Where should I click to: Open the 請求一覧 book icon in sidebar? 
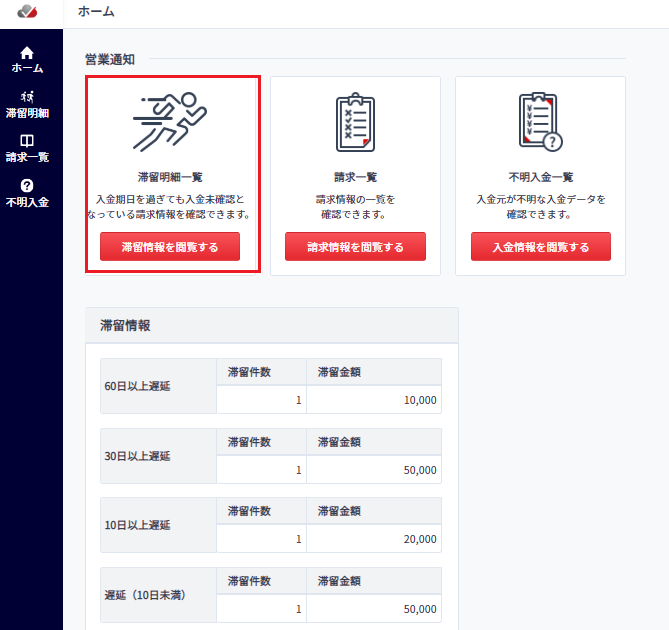pos(27,141)
